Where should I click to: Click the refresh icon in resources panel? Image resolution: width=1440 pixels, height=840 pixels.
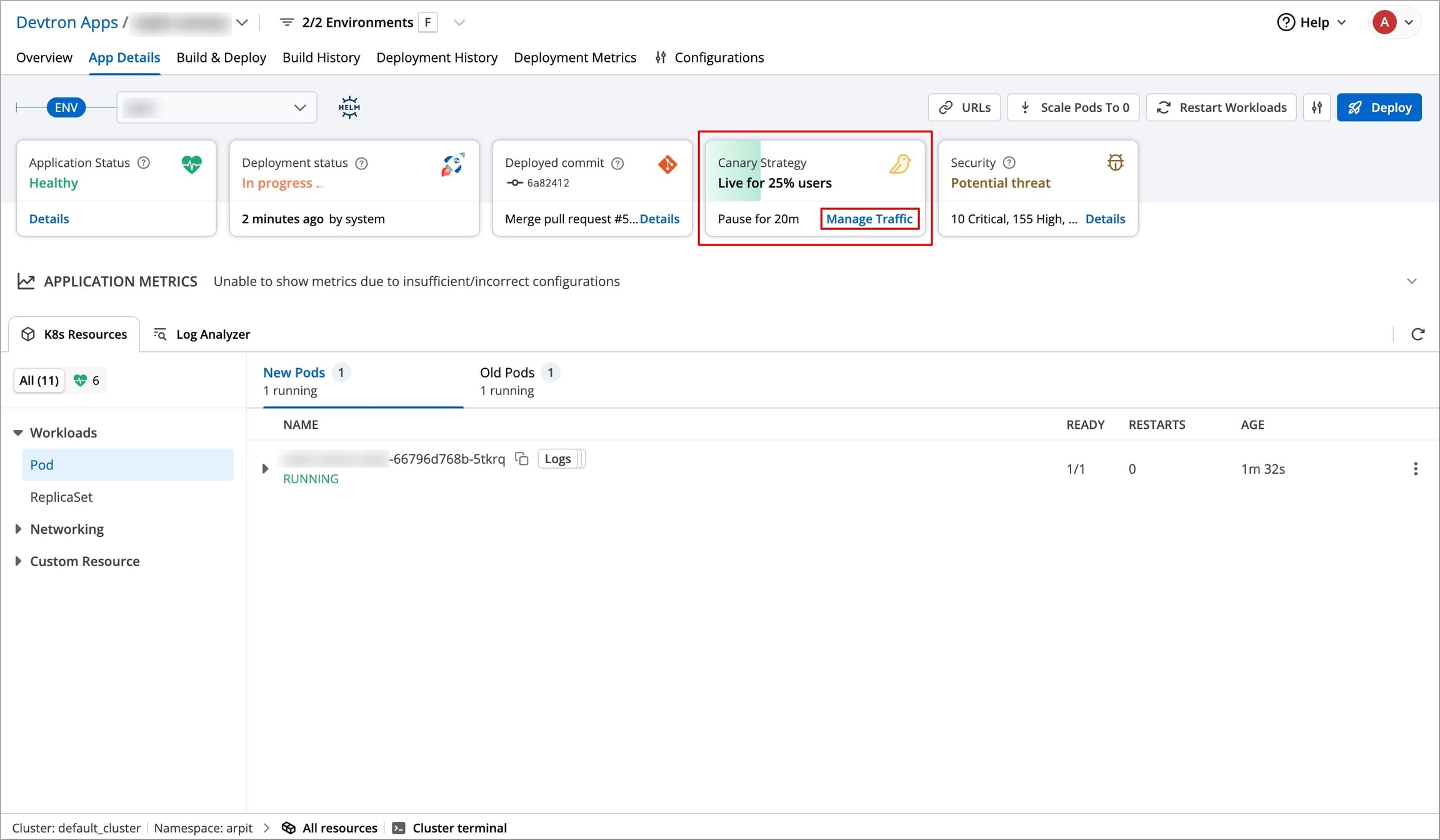[x=1417, y=334]
